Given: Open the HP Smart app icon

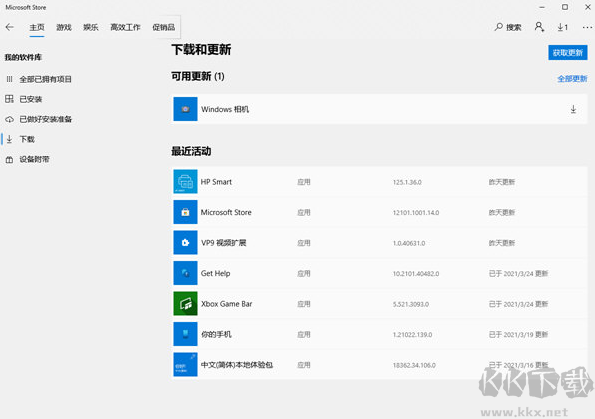Looking at the screenshot, I should coord(185,181).
